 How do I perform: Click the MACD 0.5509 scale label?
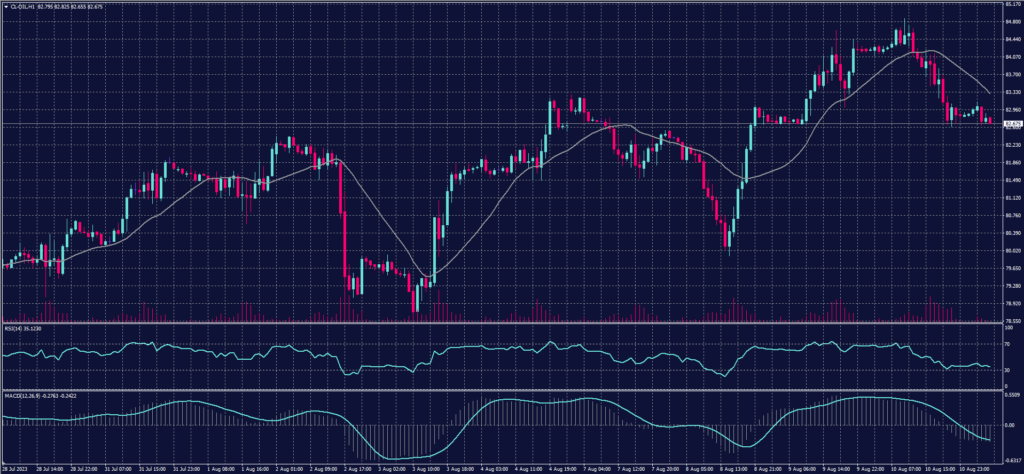click(1009, 398)
